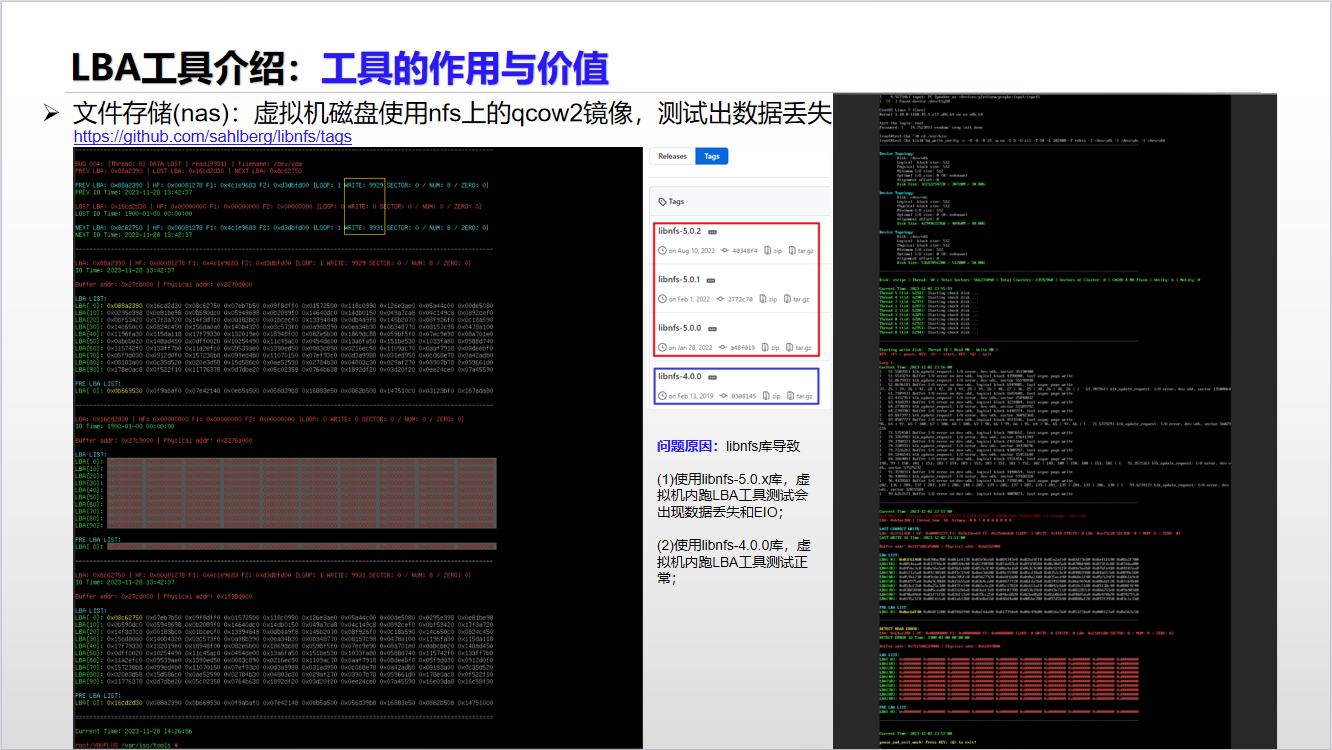Click commit hash a48f019
1332x750 pixels.
coord(743,347)
